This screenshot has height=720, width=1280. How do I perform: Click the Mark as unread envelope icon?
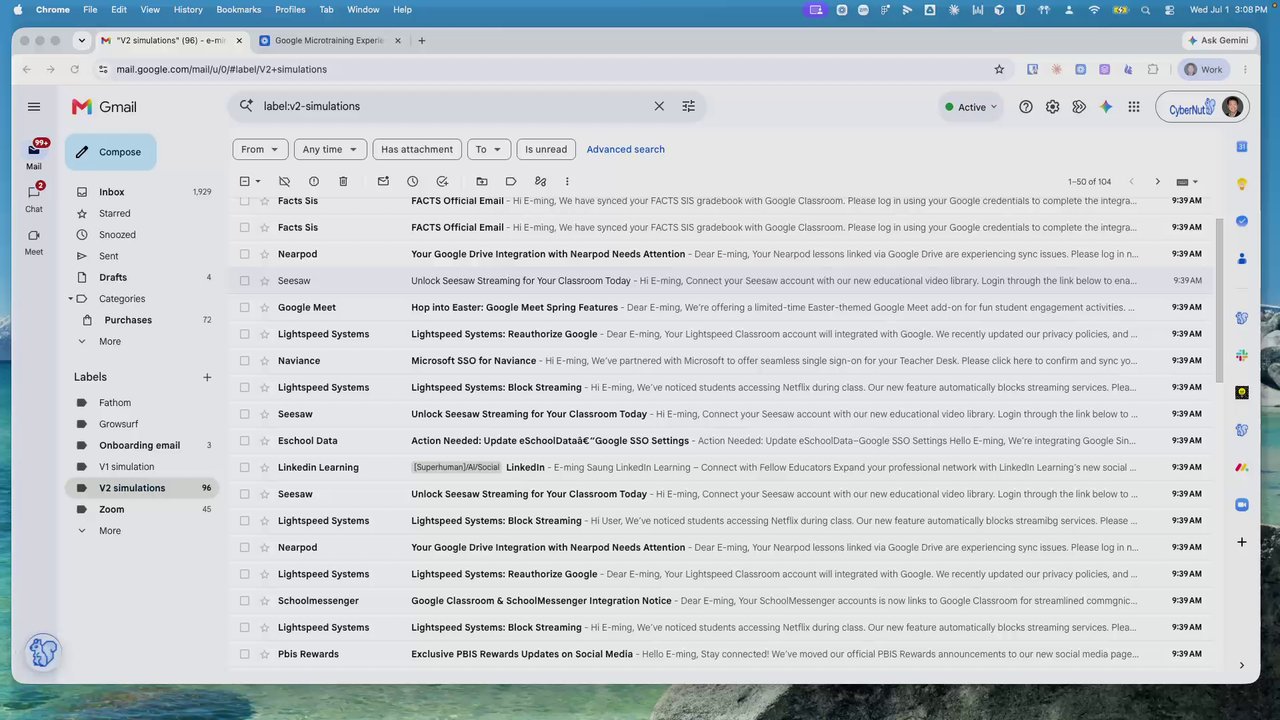coord(383,181)
